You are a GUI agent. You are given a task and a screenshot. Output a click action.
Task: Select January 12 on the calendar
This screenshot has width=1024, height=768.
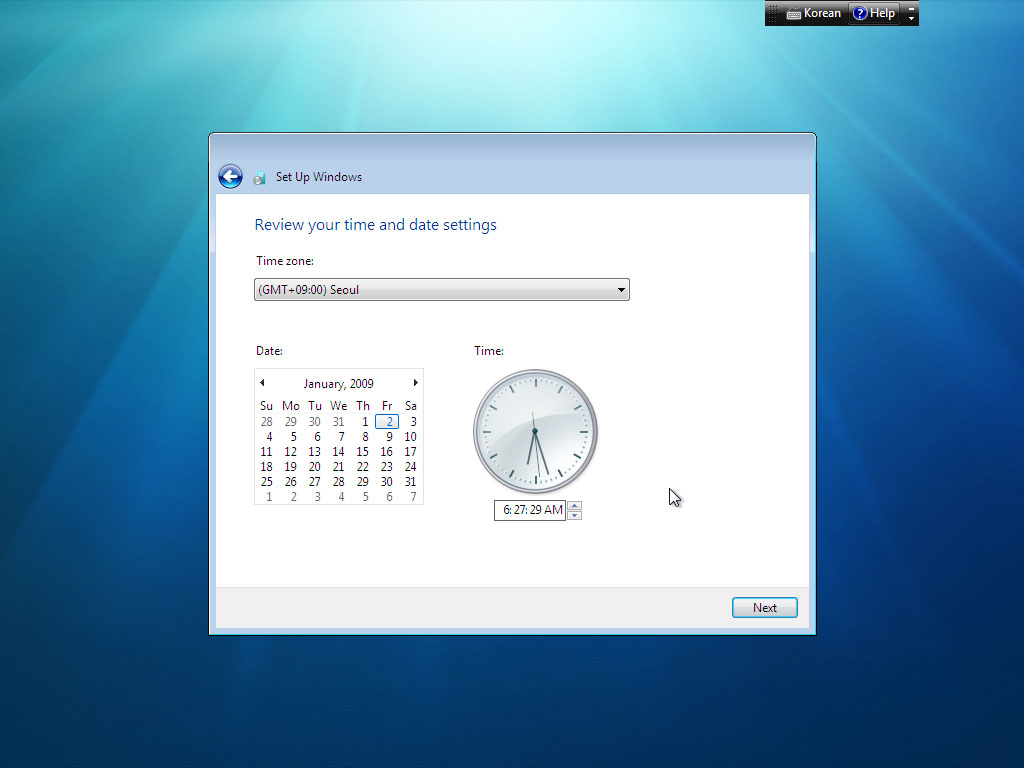291,452
